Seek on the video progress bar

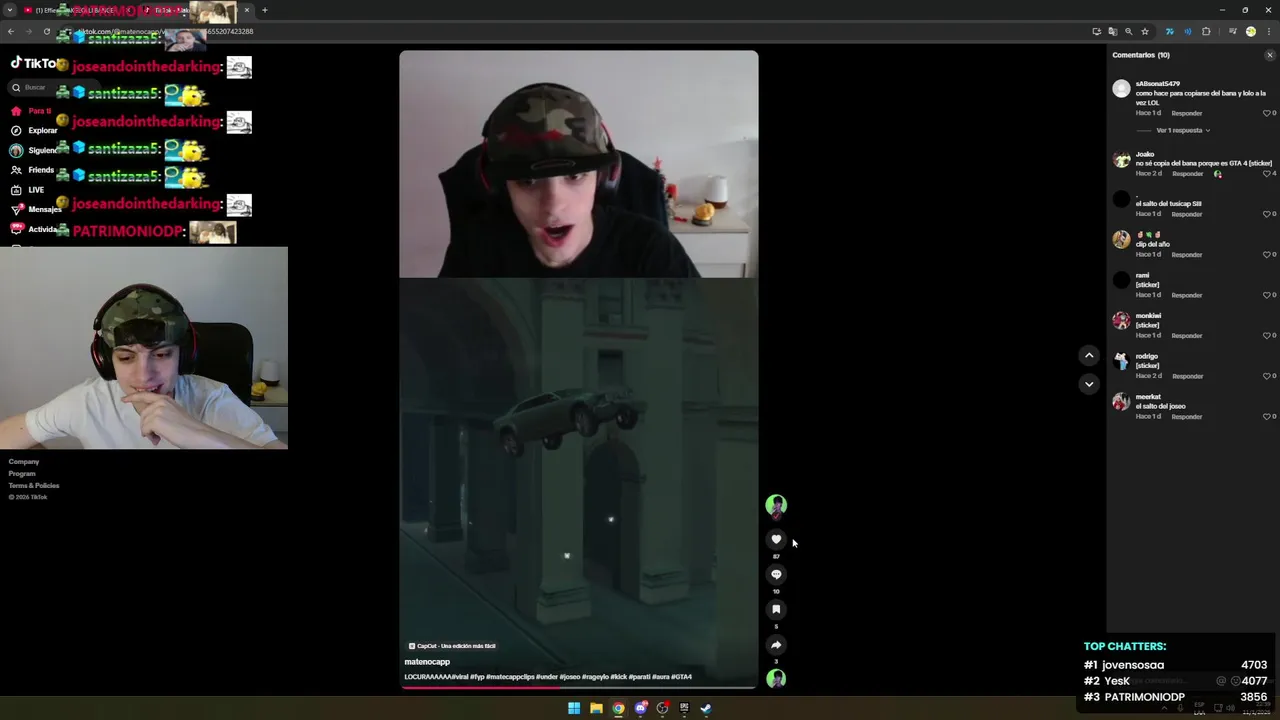coord(578,688)
